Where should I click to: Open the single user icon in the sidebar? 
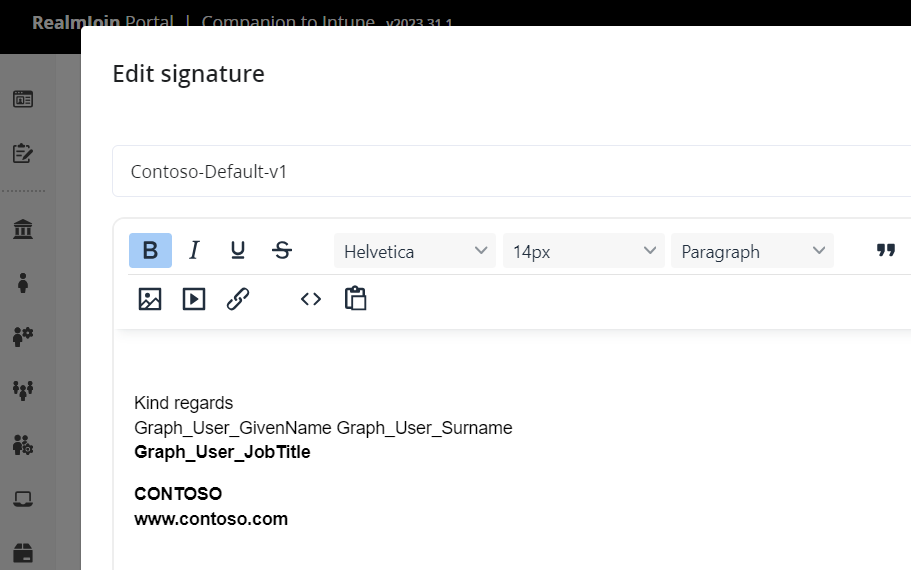coord(22,284)
